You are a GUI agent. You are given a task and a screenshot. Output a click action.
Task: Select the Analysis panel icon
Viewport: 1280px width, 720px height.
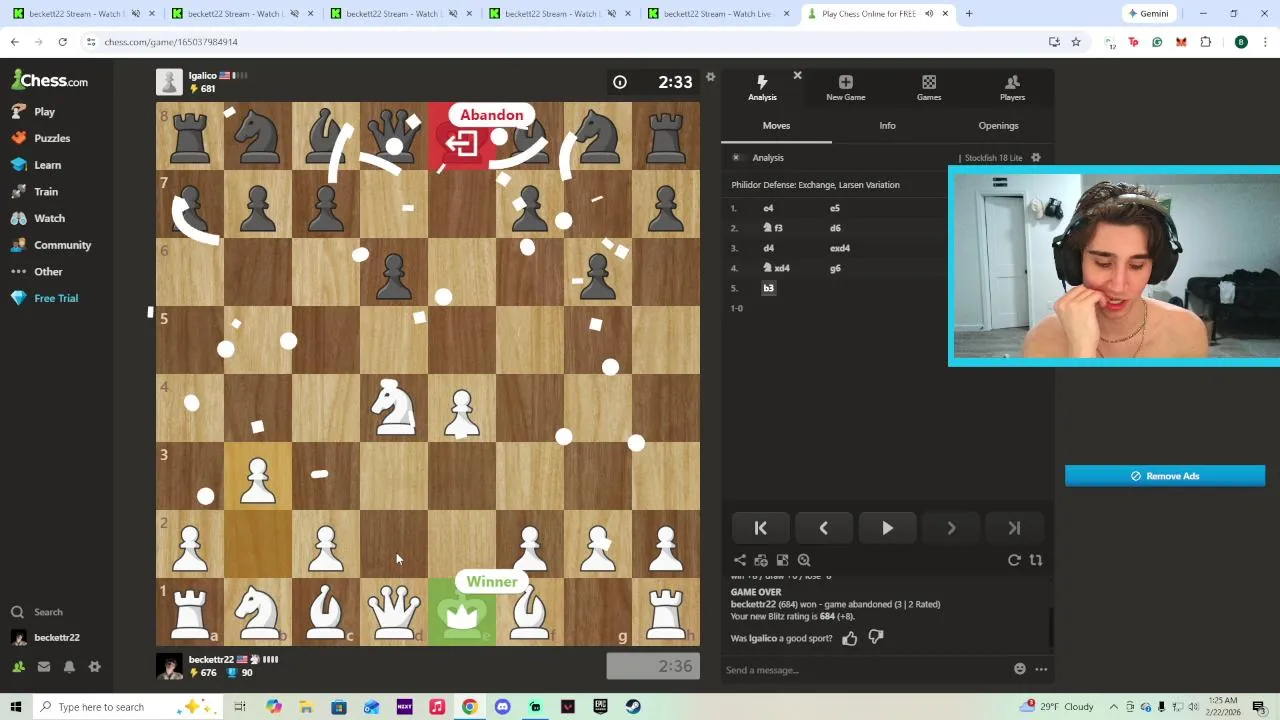coord(762,88)
